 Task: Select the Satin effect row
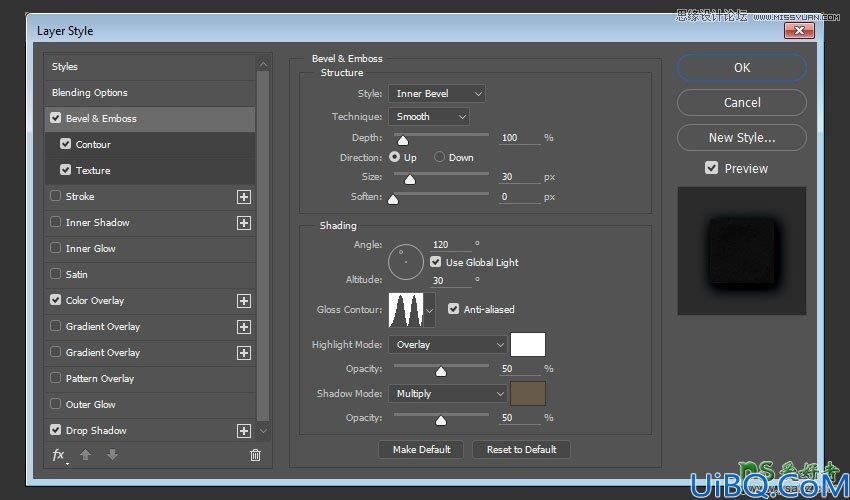point(150,275)
